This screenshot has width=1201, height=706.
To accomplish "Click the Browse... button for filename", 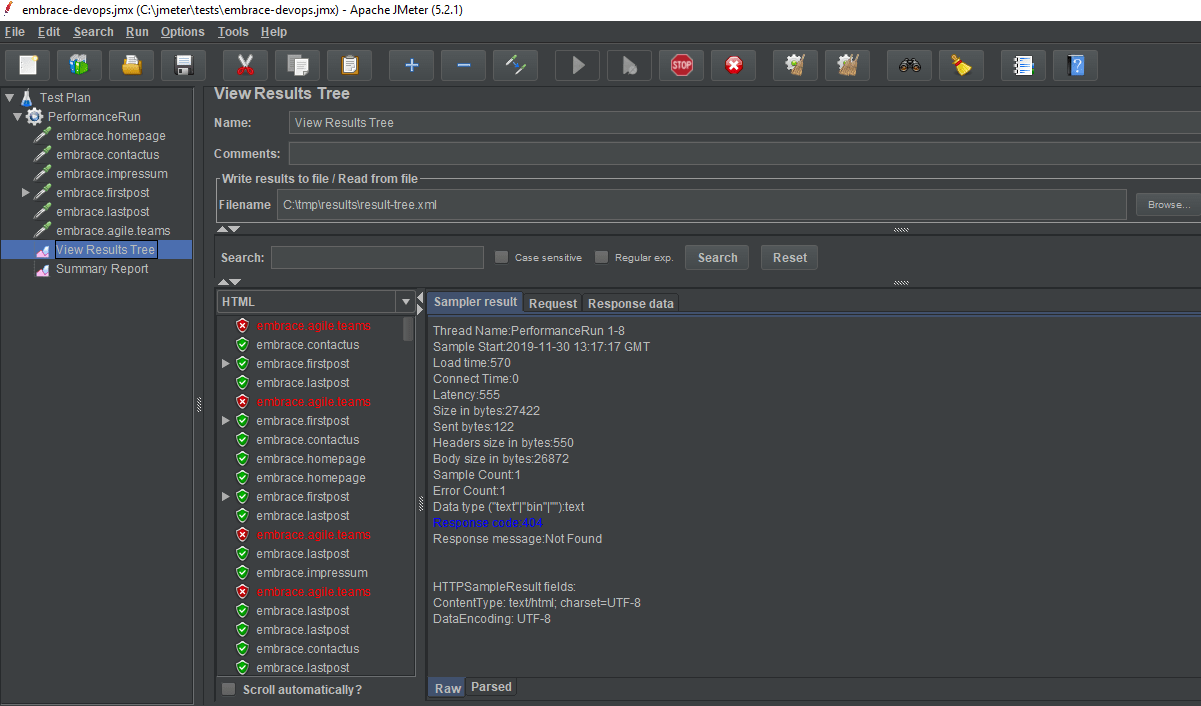I will [1168, 204].
